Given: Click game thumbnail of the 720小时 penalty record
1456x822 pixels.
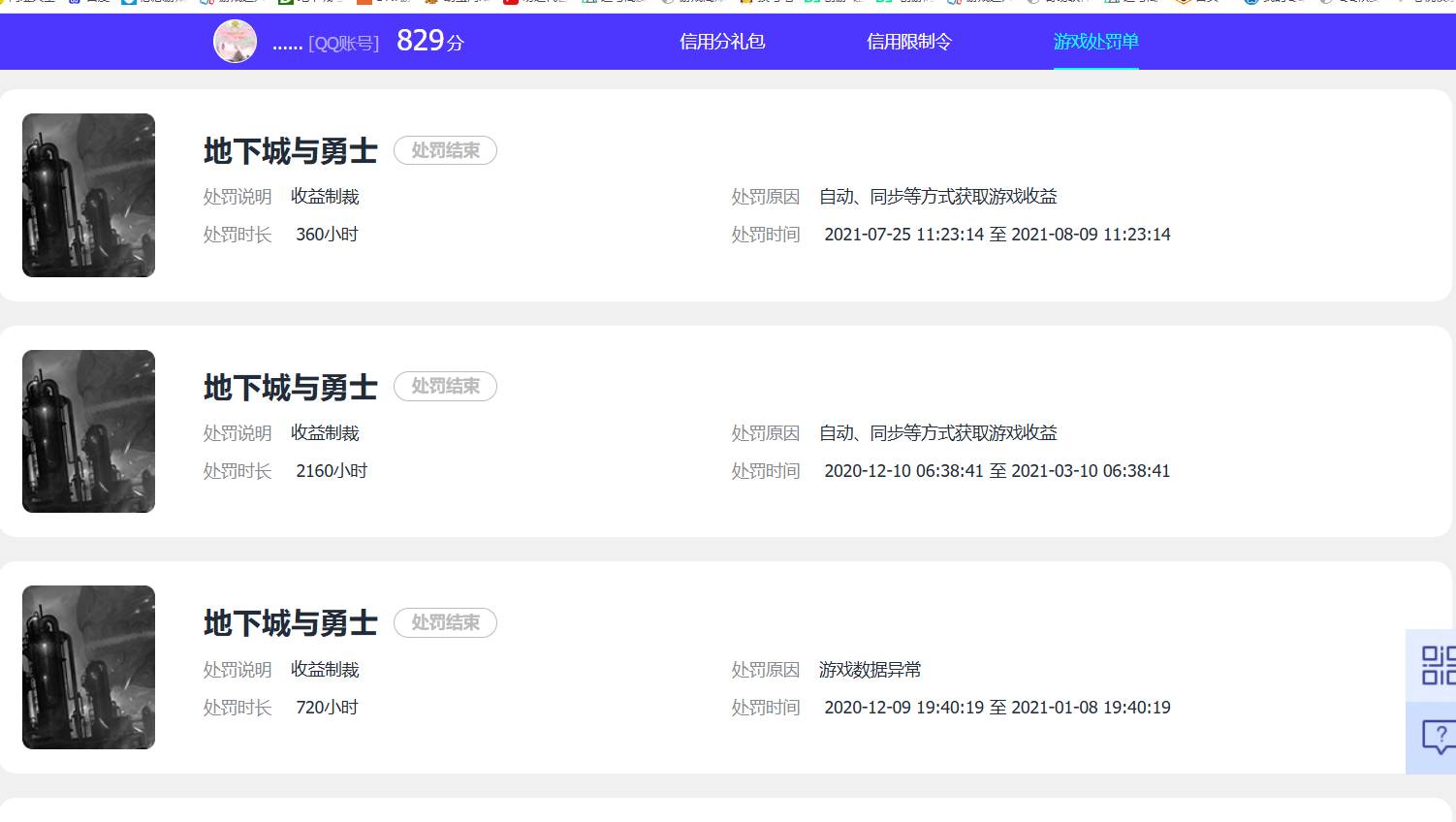Looking at the screenshot, I should 88,667.
